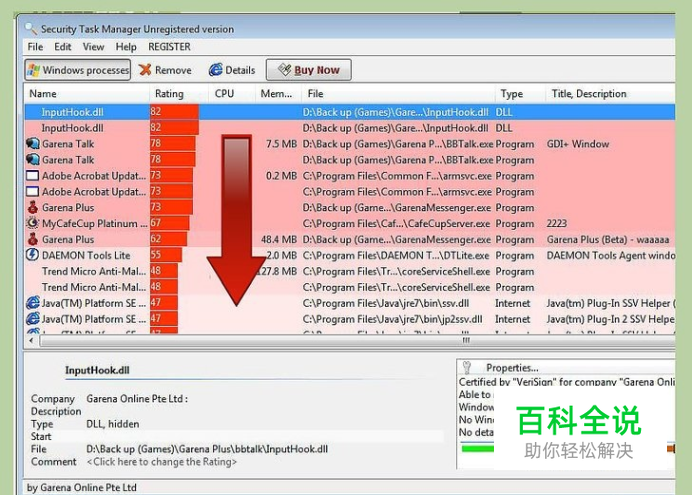This screenshot has width=692, height=495.
Task: Click "Click here to change the Rating" comment
Action: point(162,462)
